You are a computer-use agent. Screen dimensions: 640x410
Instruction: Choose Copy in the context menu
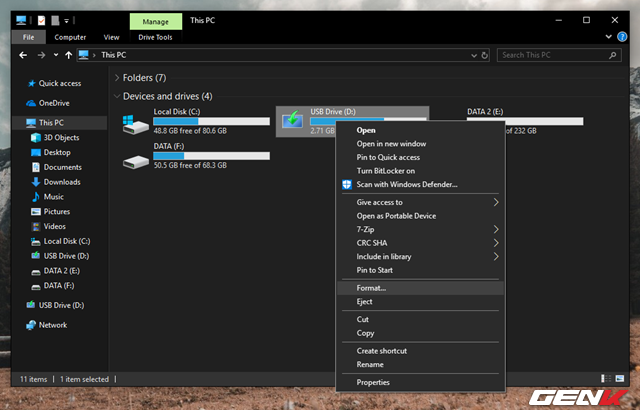tap(420, 333)
